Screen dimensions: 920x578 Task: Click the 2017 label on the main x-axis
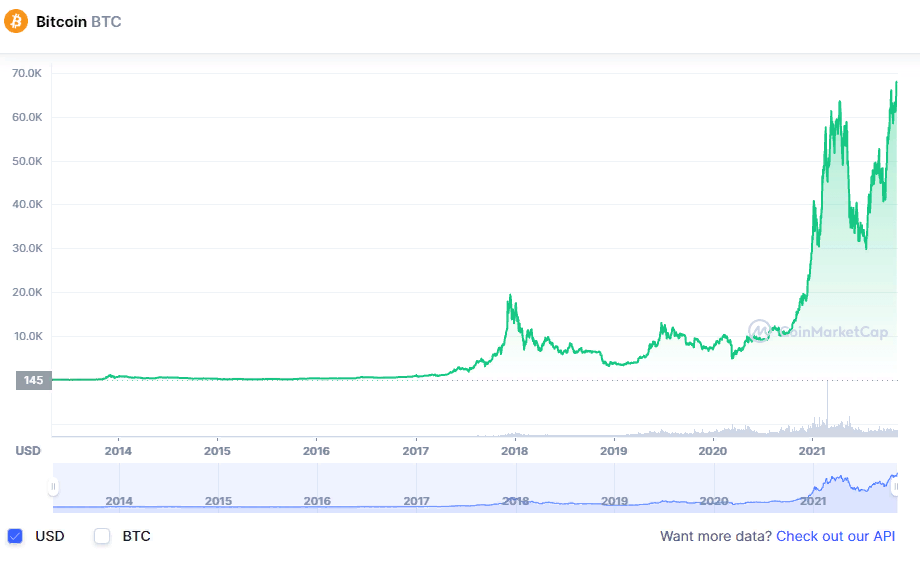point(416,451)
